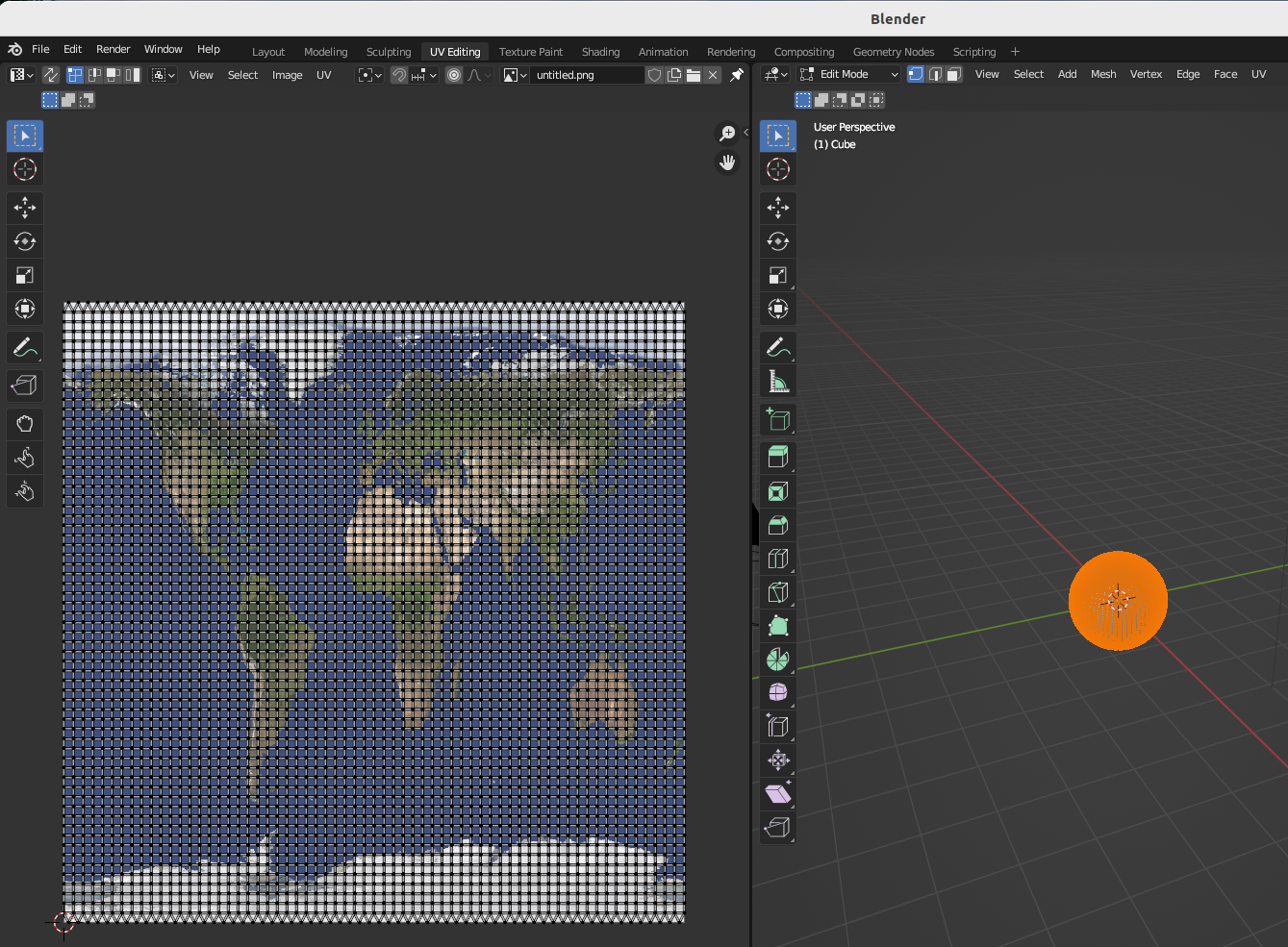This screenshot has height=947, width=1288.
Task: Enable edge select mode in 3D viewport
Action: (x=935, y=74)
